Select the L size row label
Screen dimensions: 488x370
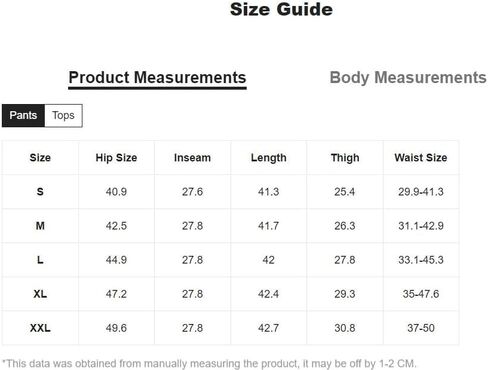click(40, 260)
